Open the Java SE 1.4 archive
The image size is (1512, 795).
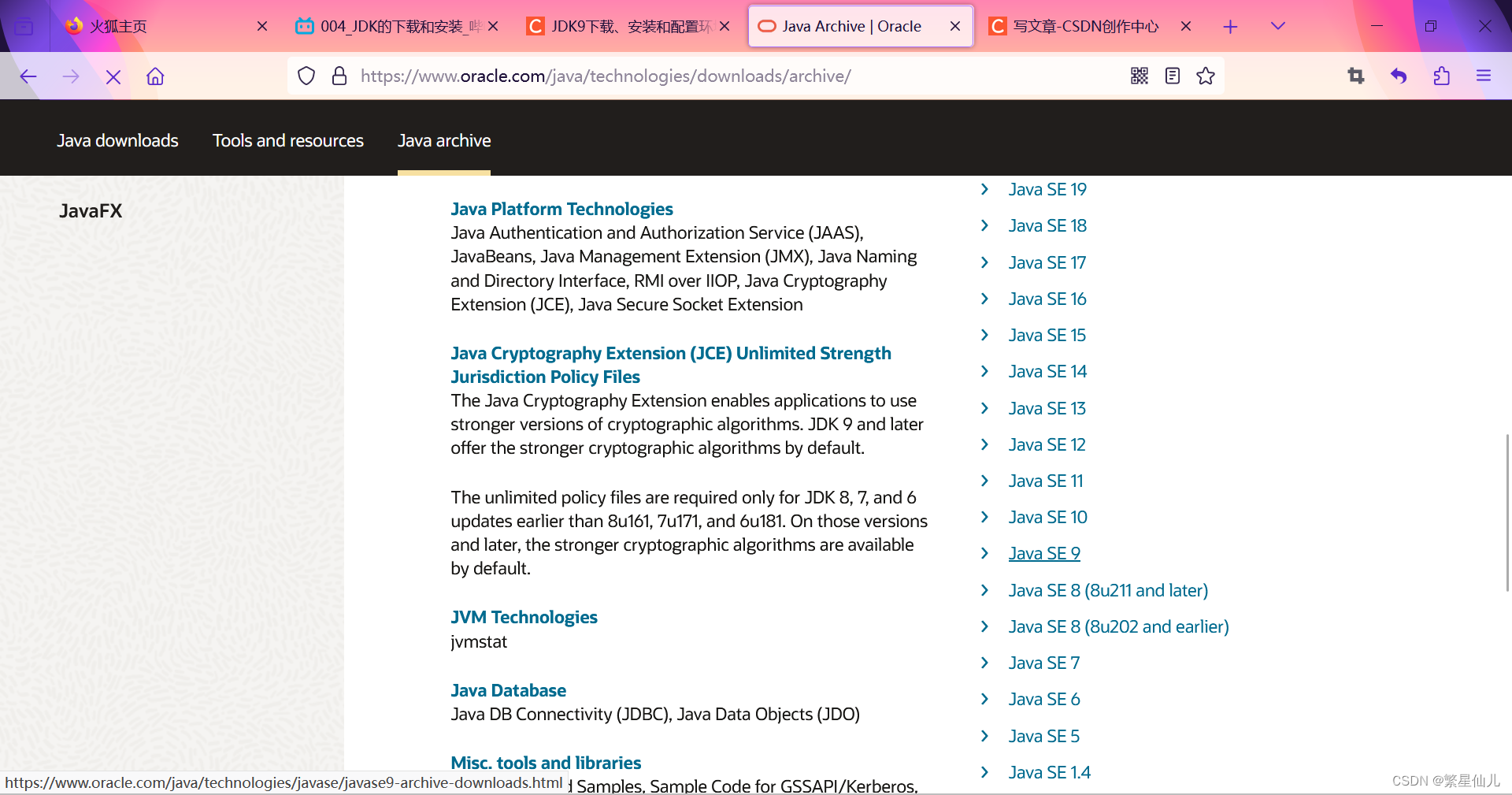(x=1050, y=772)
